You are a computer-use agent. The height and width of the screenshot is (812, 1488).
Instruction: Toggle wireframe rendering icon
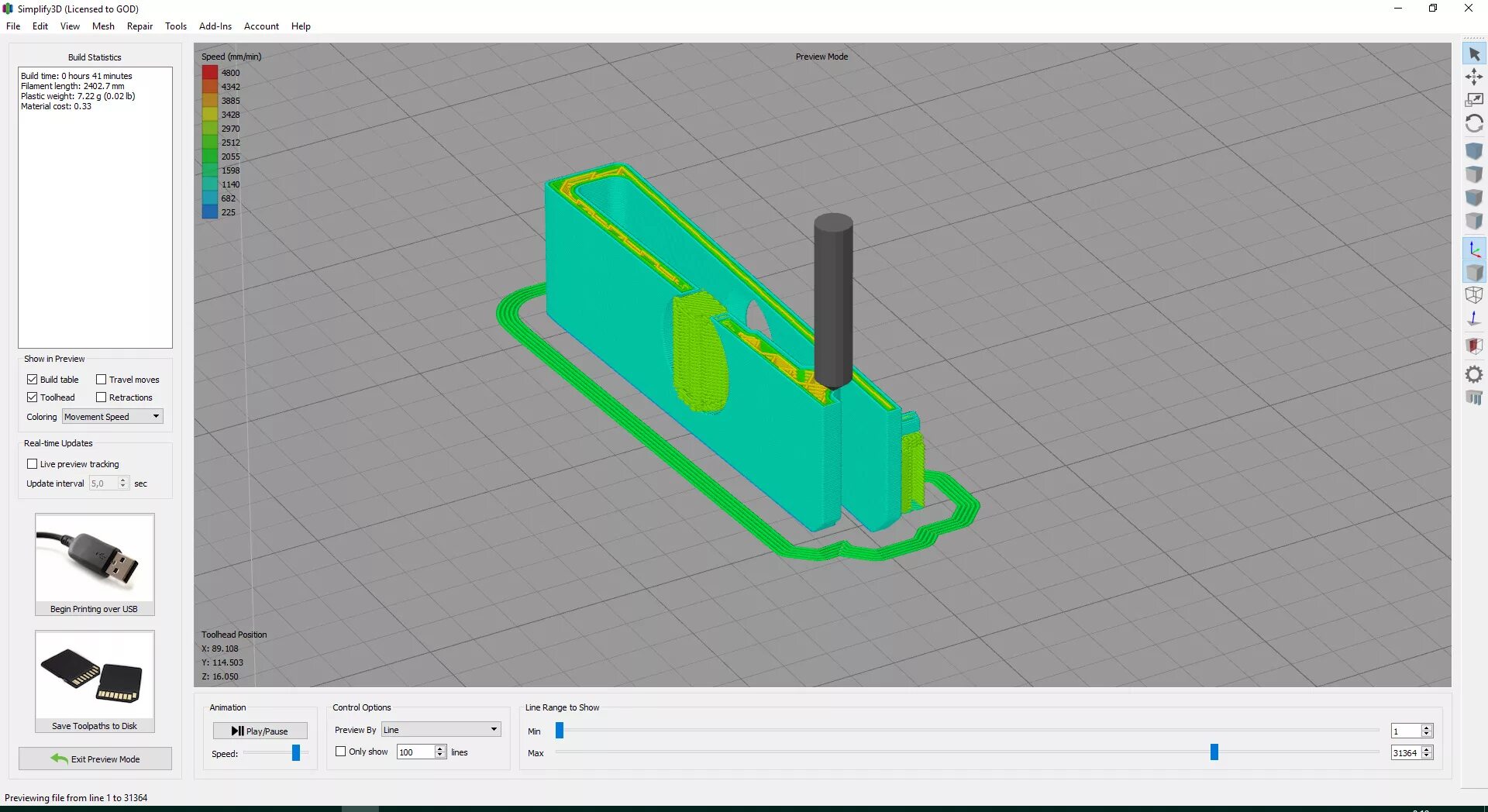click(x=1474, y=295)
